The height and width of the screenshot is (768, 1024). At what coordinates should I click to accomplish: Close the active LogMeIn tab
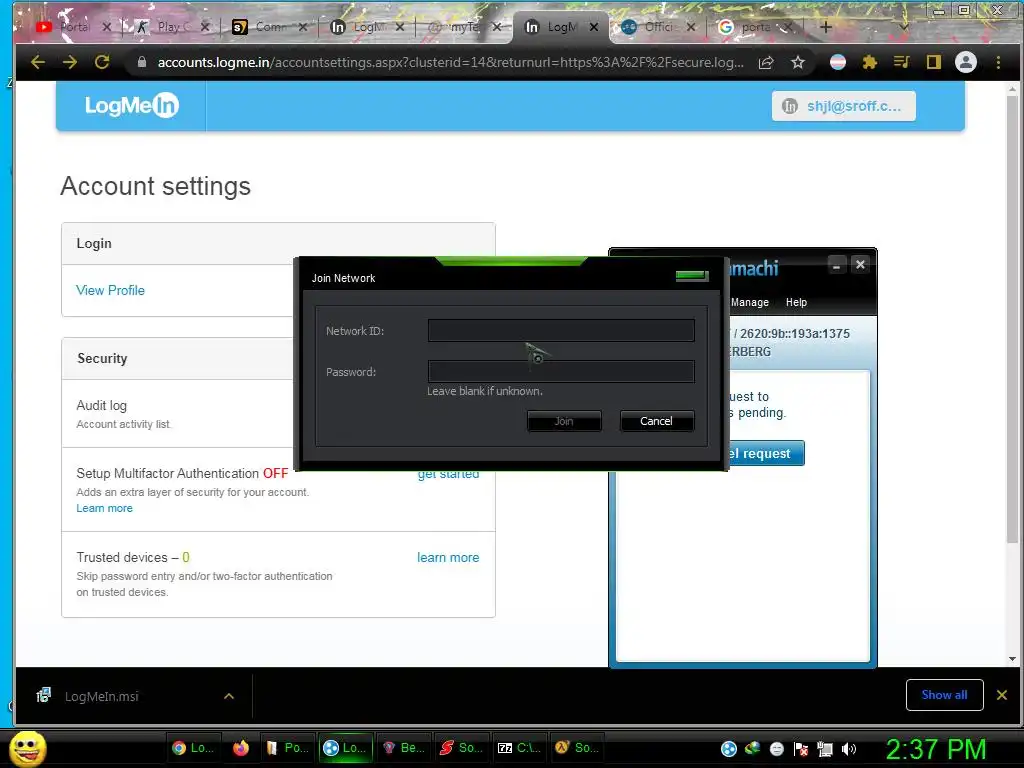[594, 27]
